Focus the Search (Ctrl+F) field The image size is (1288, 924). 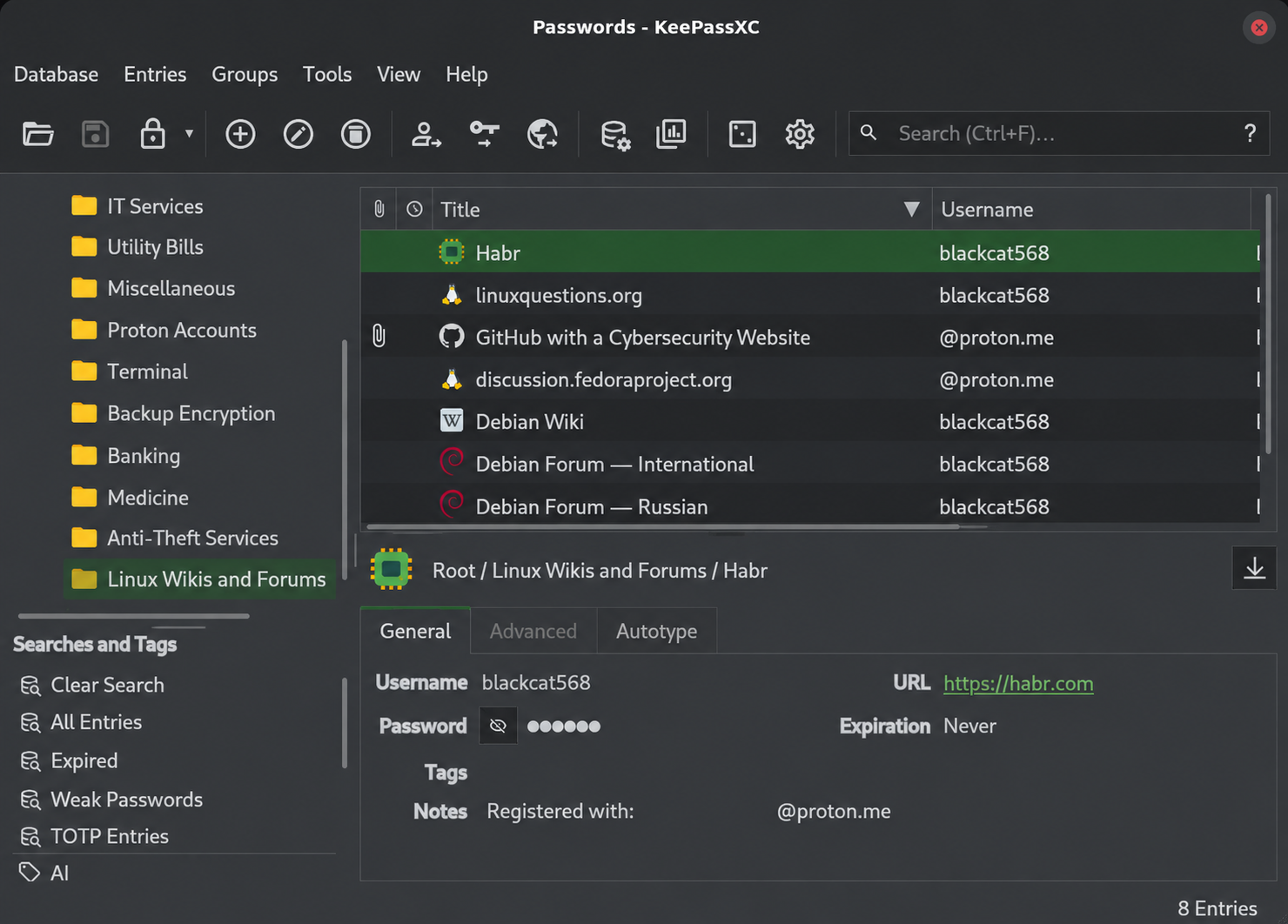1058,133
